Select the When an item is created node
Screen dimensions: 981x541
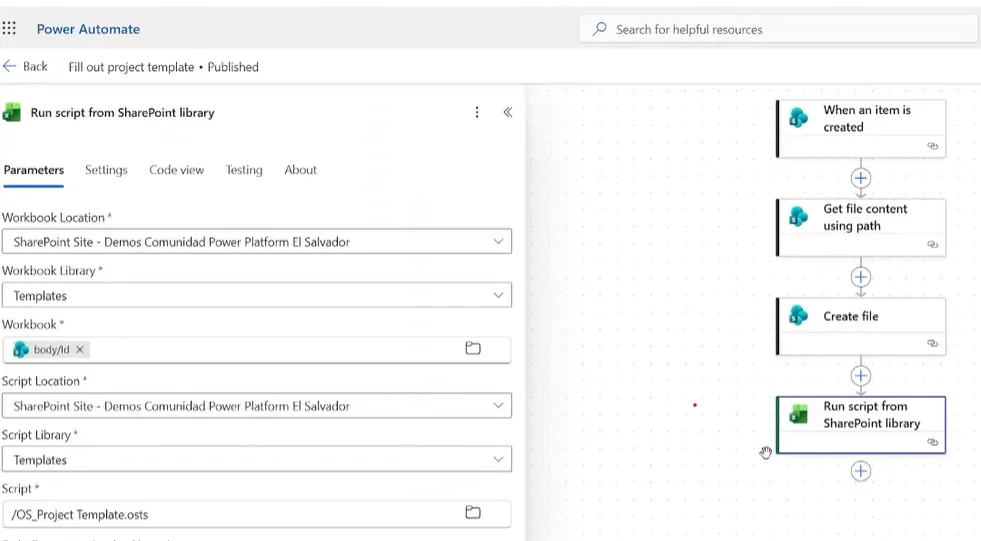pyautogui.click(x=861, y=128)
